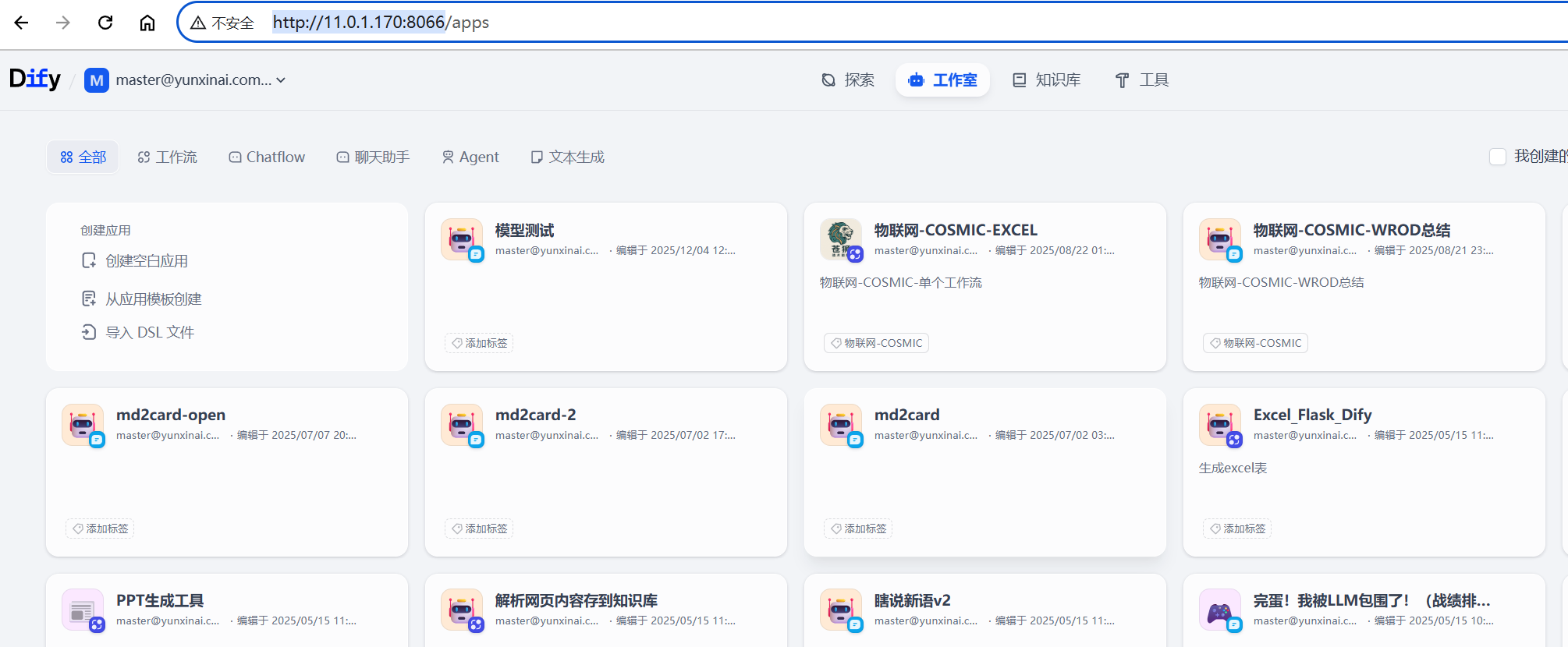Reload the page with the refresh icon
This screenshot has height=647, width=1568.
105,23
